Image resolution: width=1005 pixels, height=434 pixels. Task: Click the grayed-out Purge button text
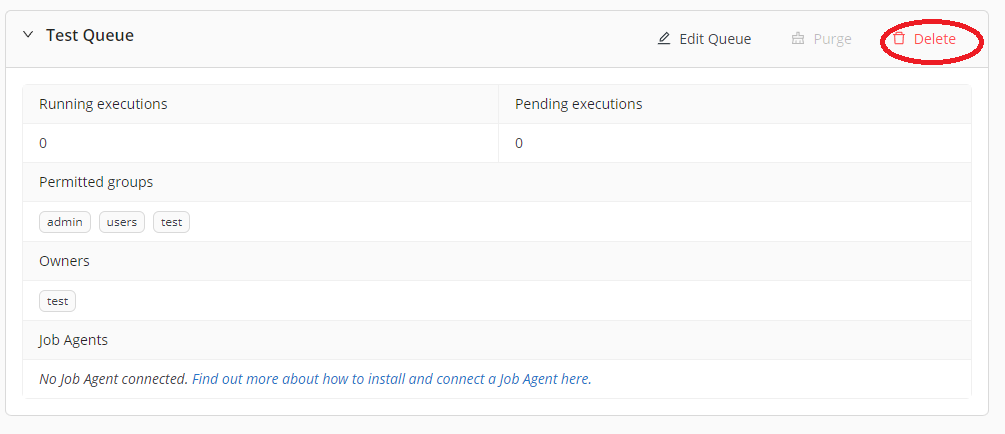pos(832,39)
